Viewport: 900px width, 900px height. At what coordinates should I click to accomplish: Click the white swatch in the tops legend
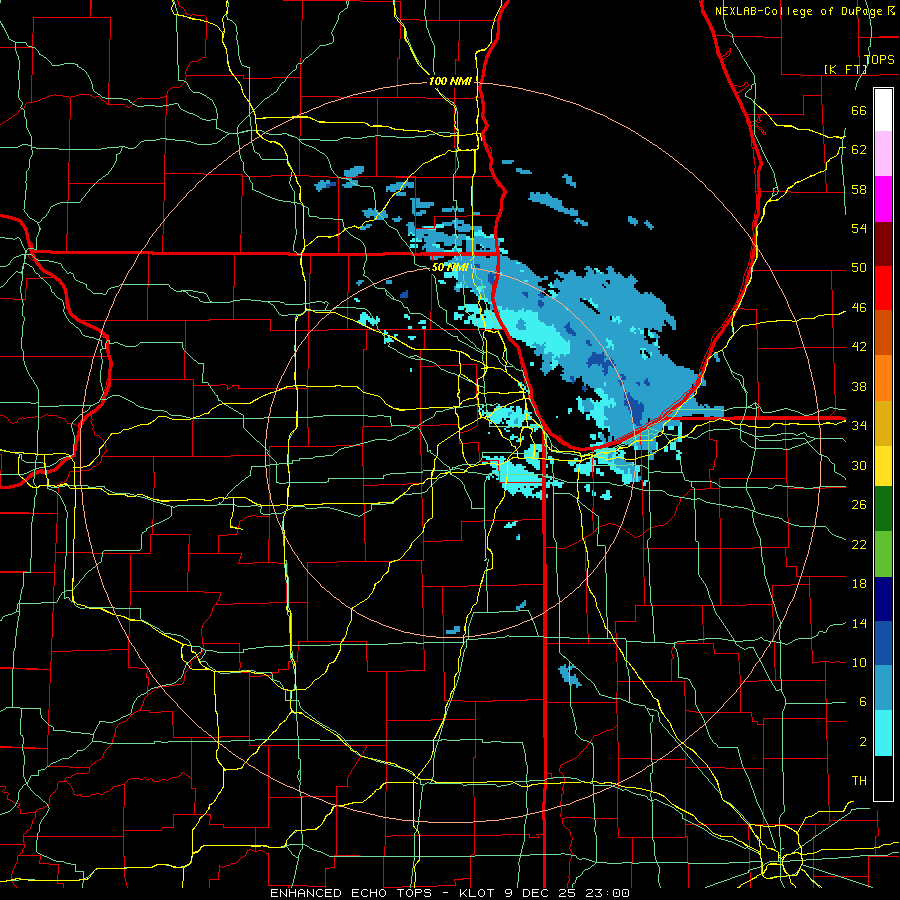pyautogui.click(x=883, y=110)
